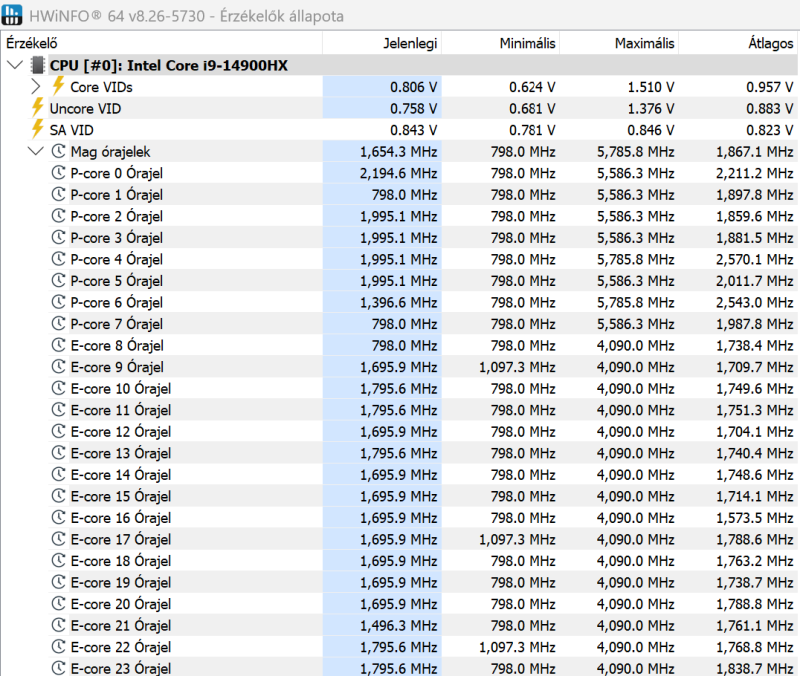
Task: Expand the Core VIDs row
Action: tap(35, 87)
